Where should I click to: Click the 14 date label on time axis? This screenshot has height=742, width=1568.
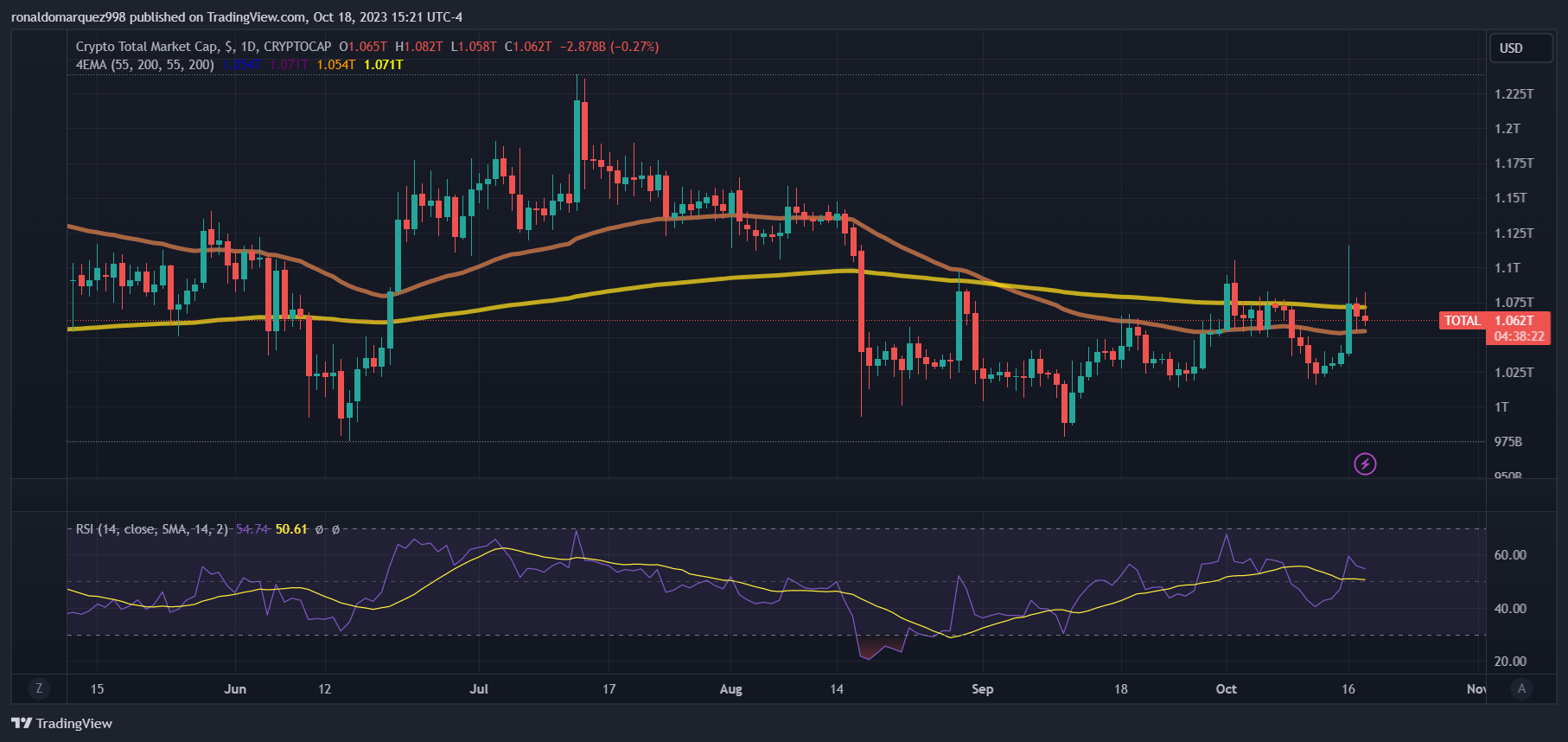click(837, 689)
